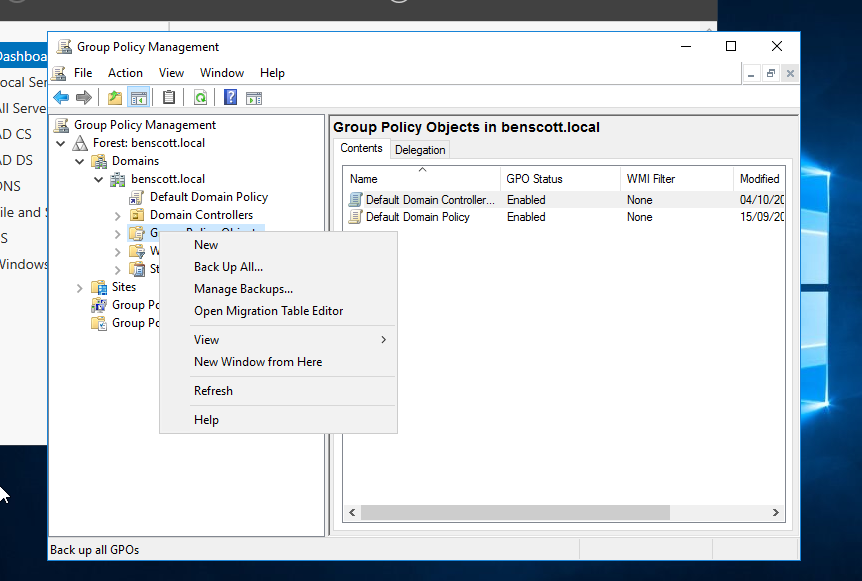Choose Help in the context menu
862x581 pixels.
278,420
